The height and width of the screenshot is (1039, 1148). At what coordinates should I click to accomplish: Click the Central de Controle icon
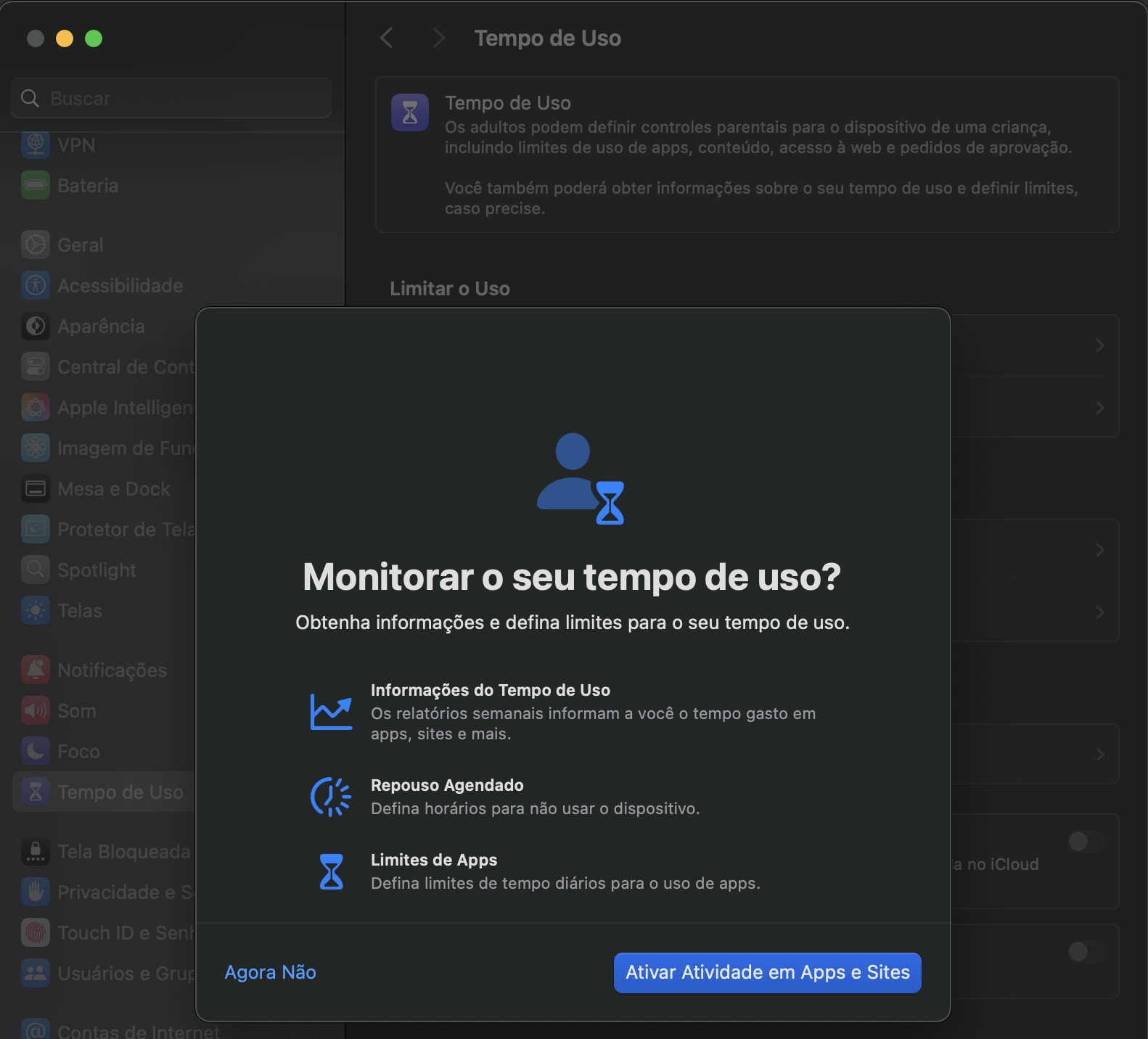pyautogui.click(x=36, y=366)
